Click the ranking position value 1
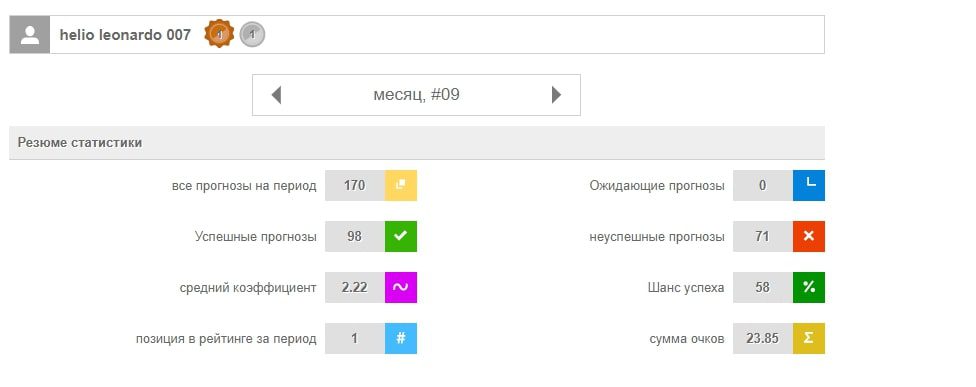 [x=354, y=338]
